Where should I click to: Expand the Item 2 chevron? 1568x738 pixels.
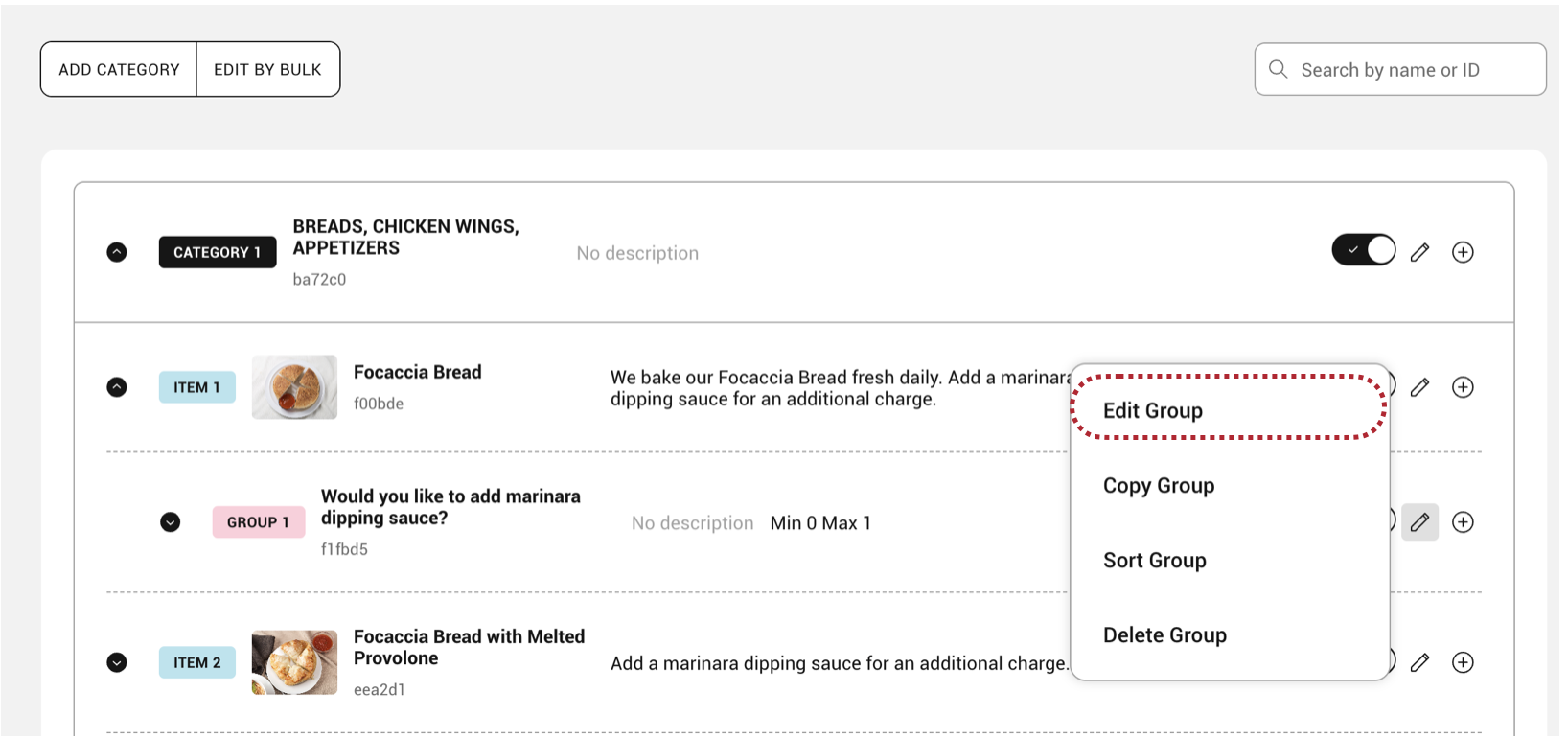pyautogui.click(x=117, y=662)
